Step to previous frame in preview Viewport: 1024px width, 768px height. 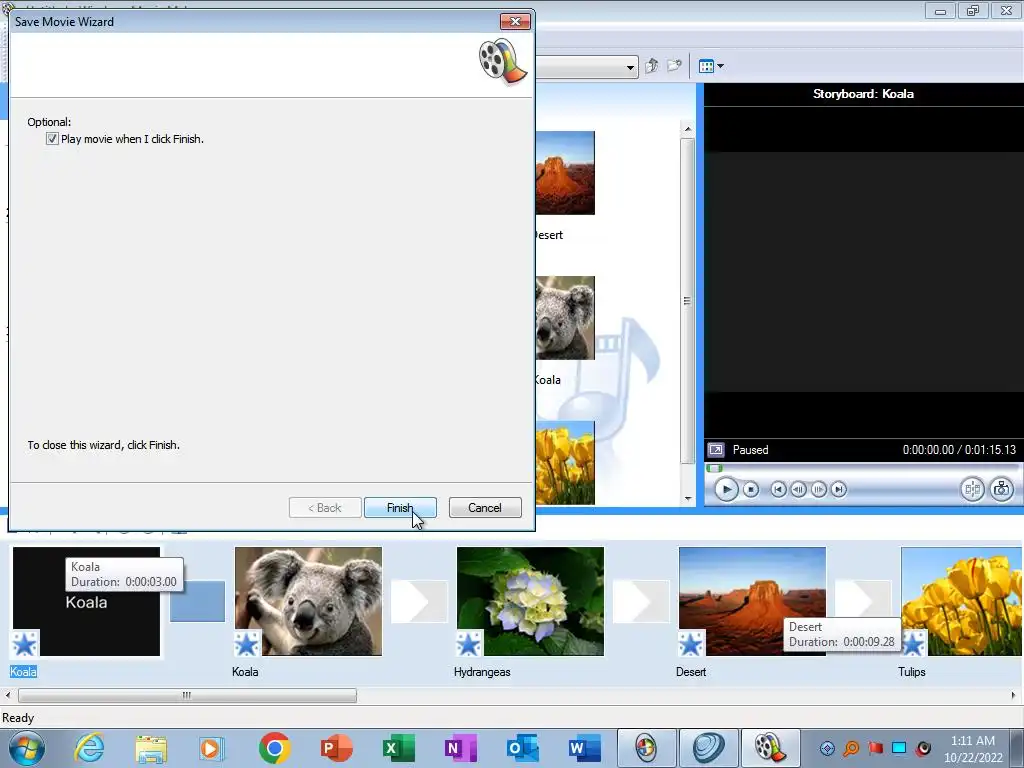798,489
